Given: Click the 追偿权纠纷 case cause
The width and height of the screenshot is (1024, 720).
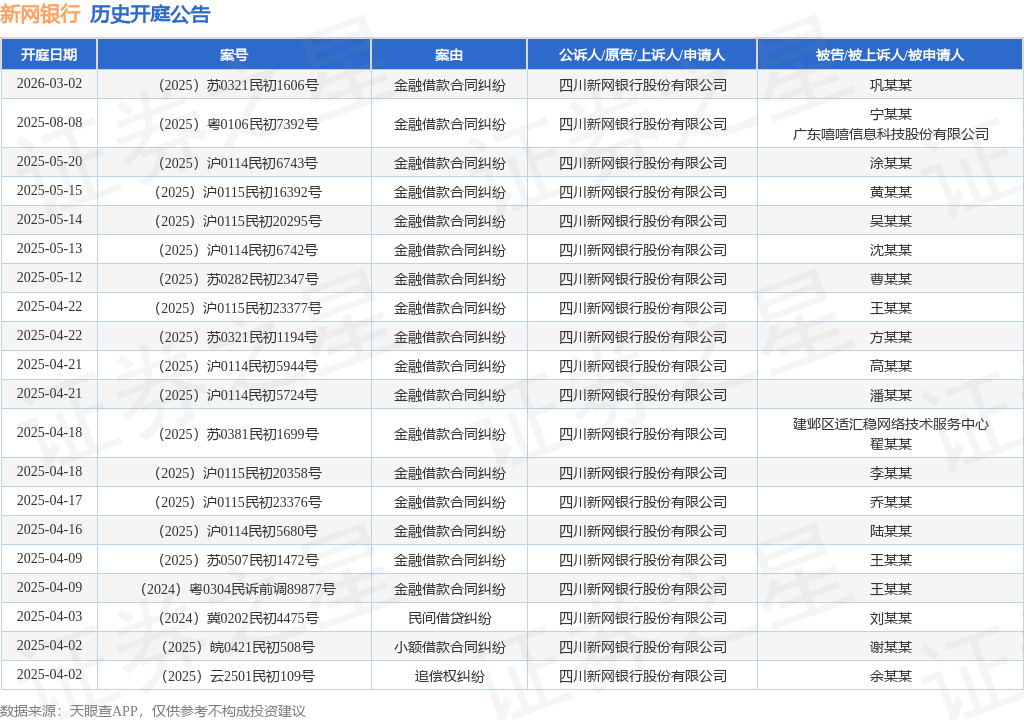Looking at the screenshot, I should tap(449, 676).
